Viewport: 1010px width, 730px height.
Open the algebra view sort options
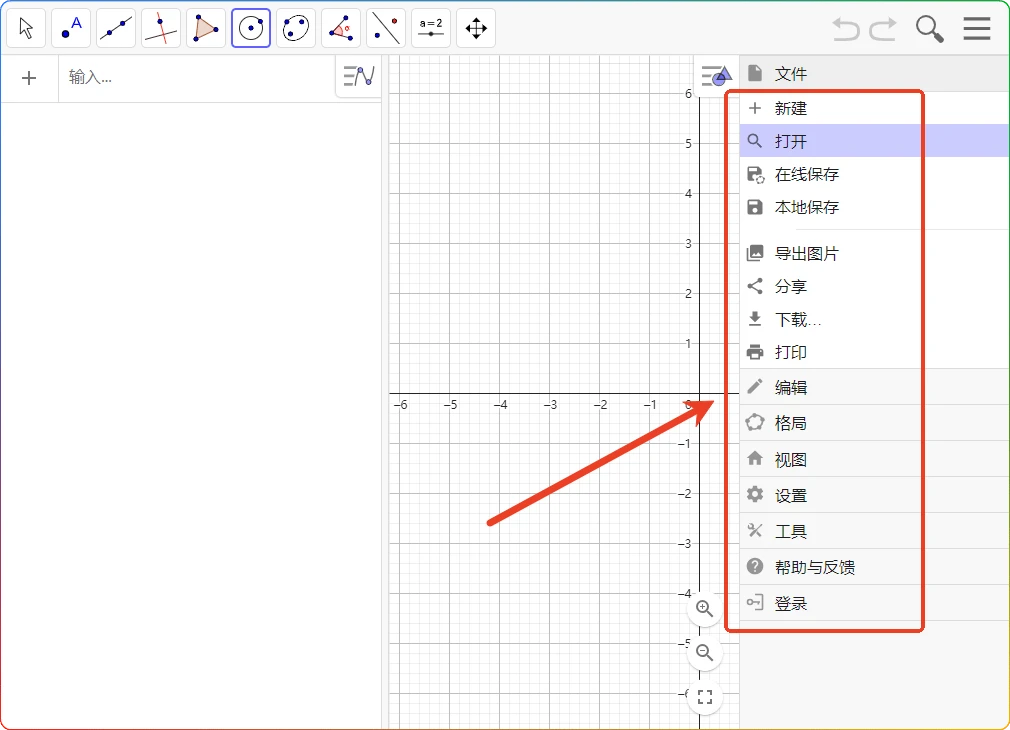click(357, 77)
